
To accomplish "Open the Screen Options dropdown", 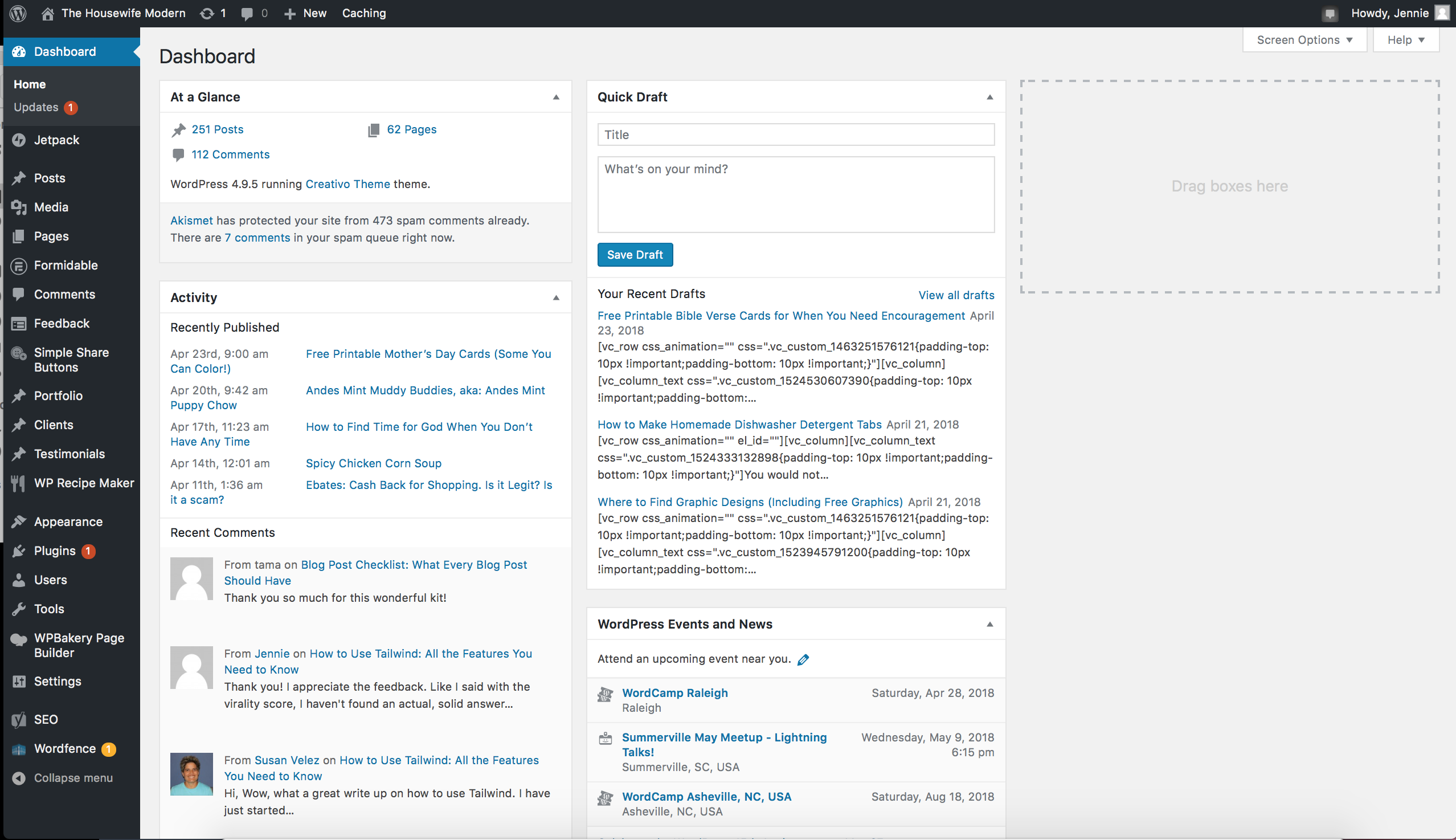I will coord(1304,40).
